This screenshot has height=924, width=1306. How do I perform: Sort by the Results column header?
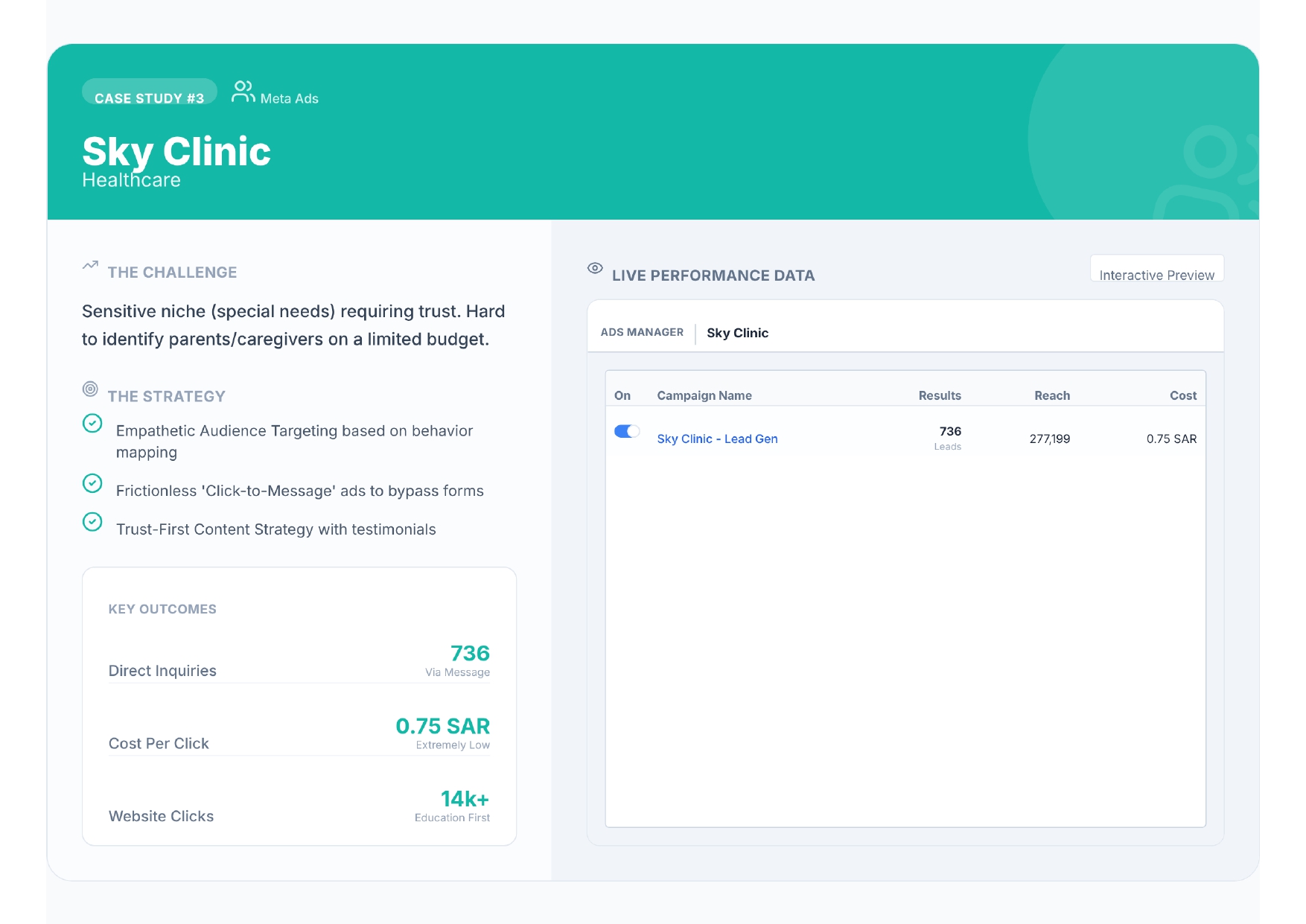940,395
